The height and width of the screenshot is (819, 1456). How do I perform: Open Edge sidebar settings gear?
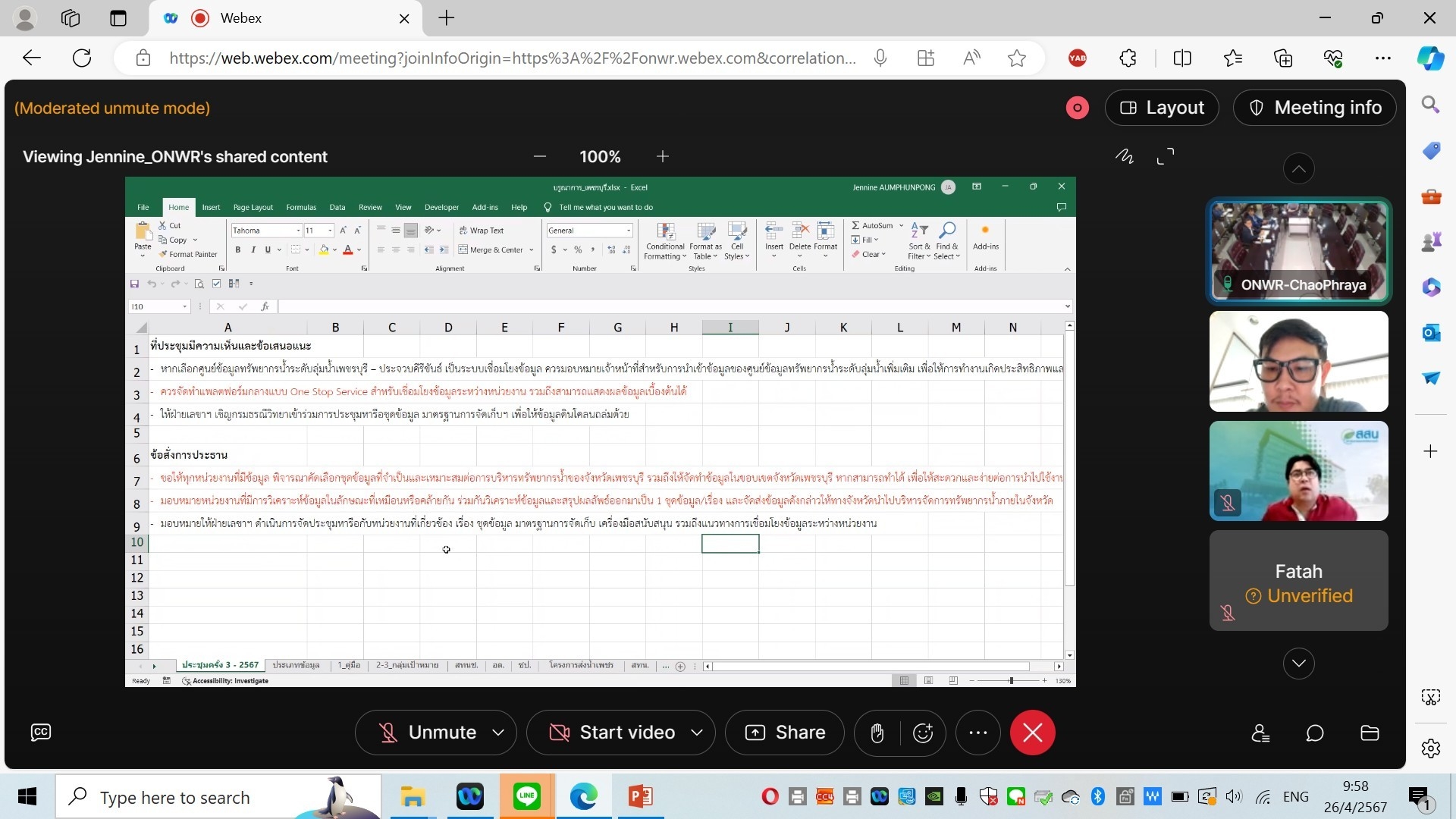[1431, 748]
